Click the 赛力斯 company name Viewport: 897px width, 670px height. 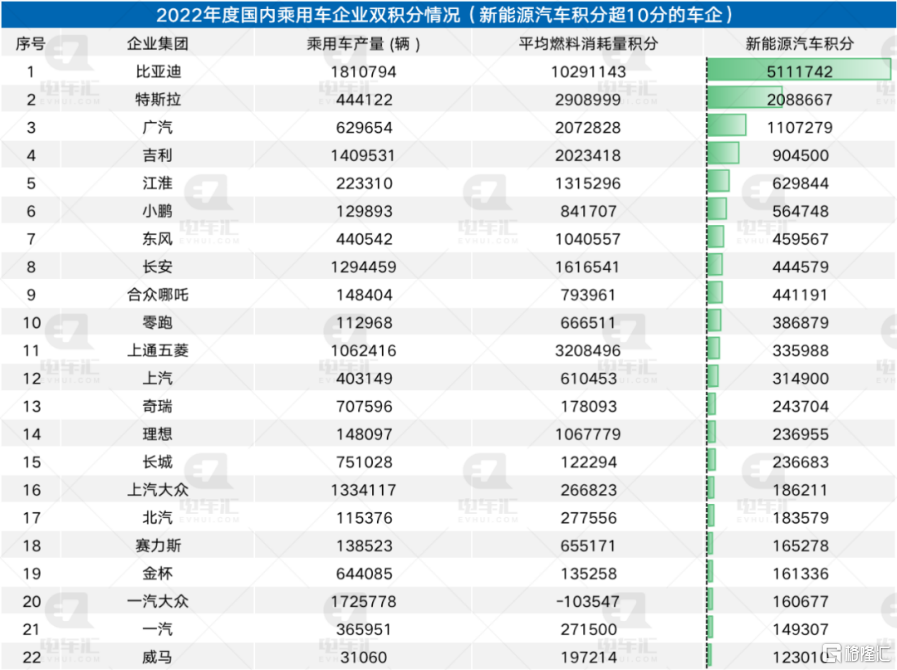[x=158, y=546]
